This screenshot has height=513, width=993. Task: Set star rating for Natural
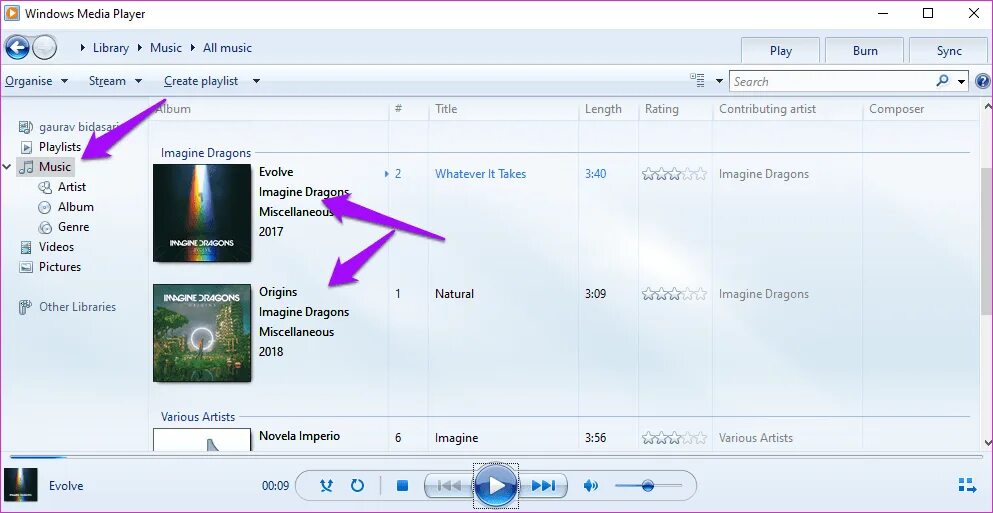coord(674,294)
